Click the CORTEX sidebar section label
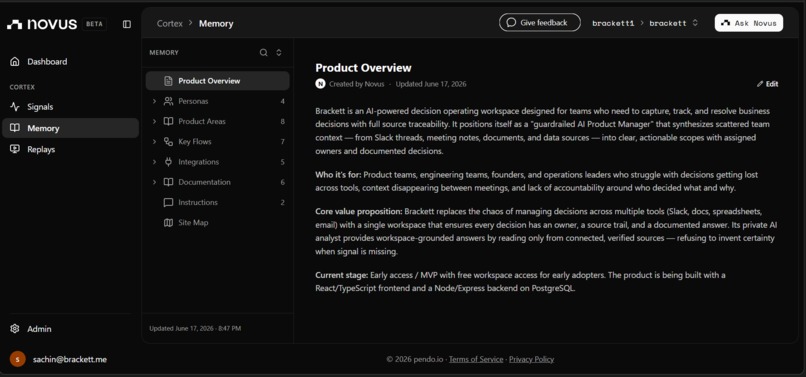The width and height of the screenshot is (806, 377). (x=22, y=87)
